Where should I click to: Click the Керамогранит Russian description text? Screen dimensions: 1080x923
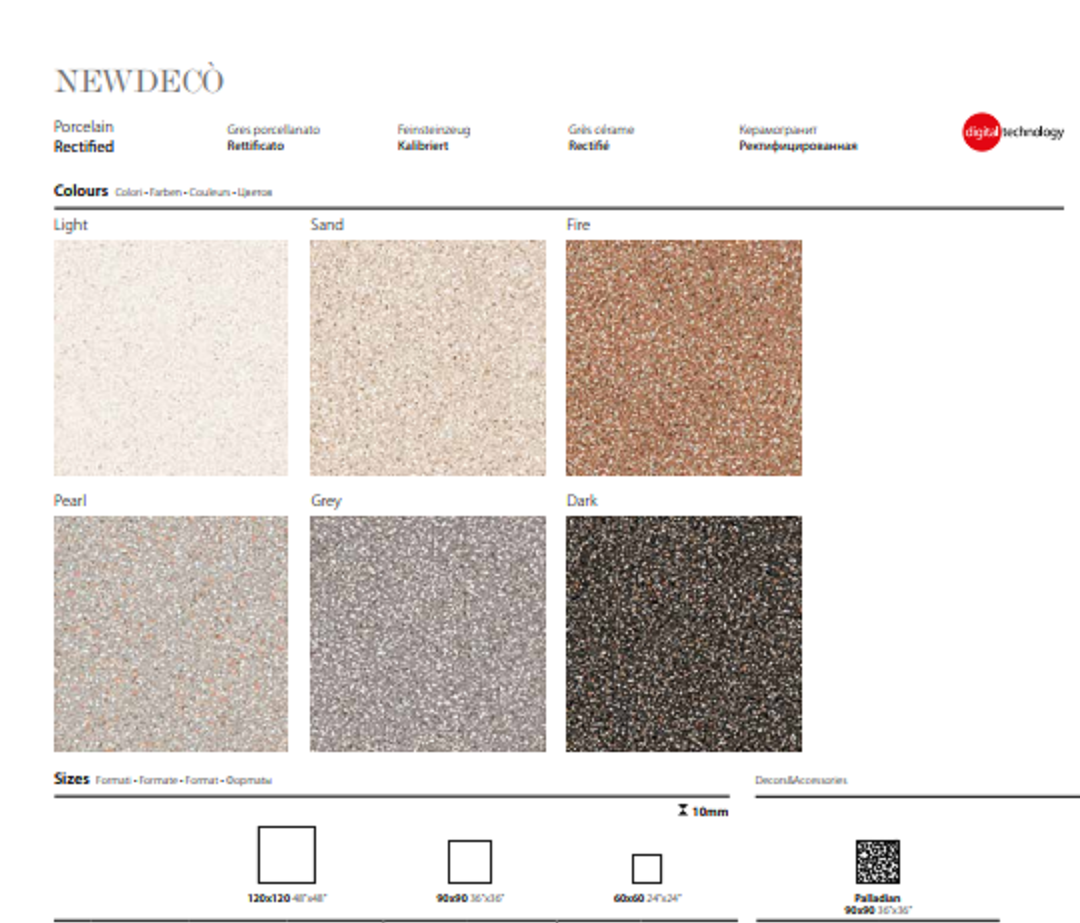[797, 138]
